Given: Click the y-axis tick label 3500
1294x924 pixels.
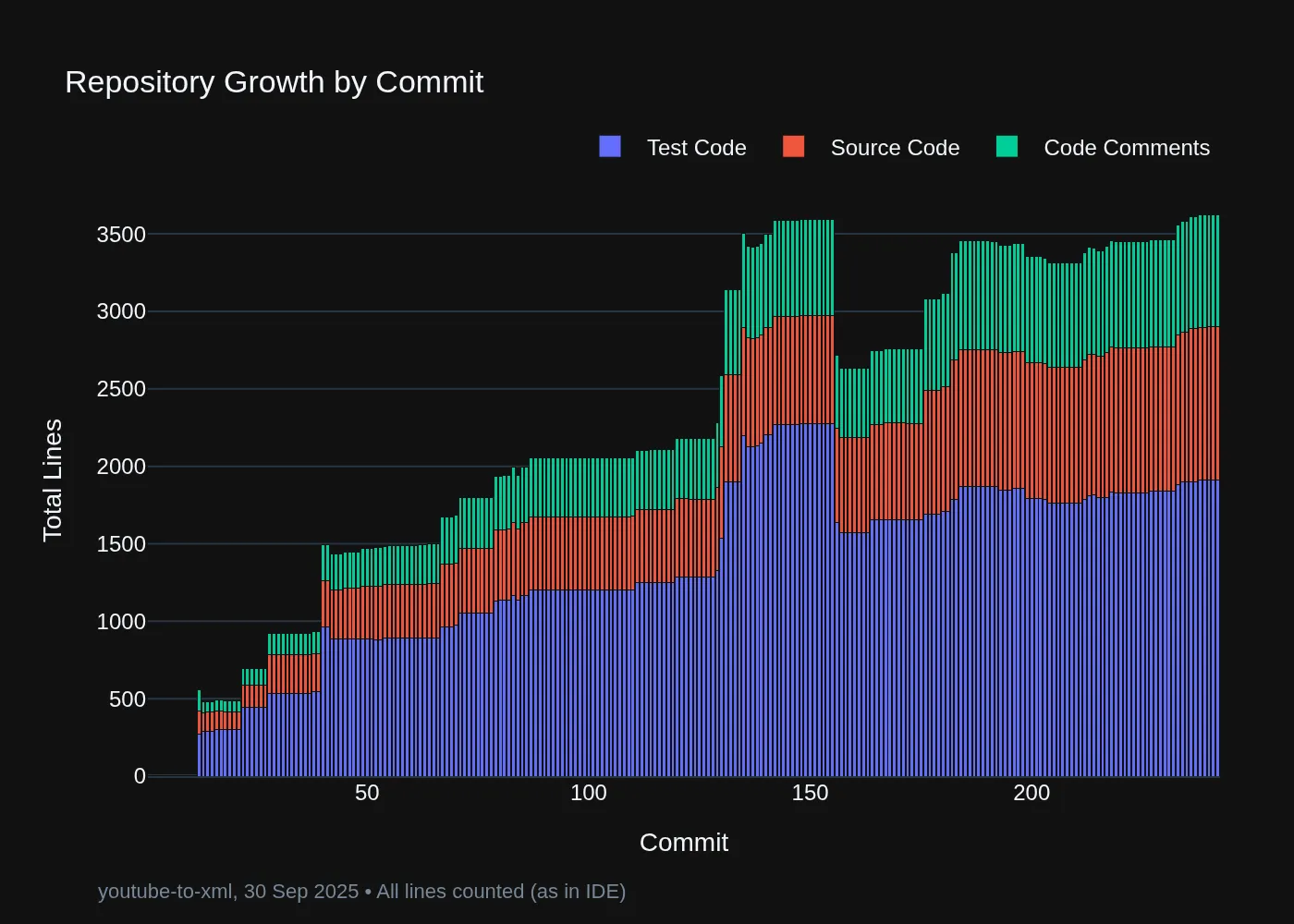Looking at the screenshot, I should click(x=121, y=235).
